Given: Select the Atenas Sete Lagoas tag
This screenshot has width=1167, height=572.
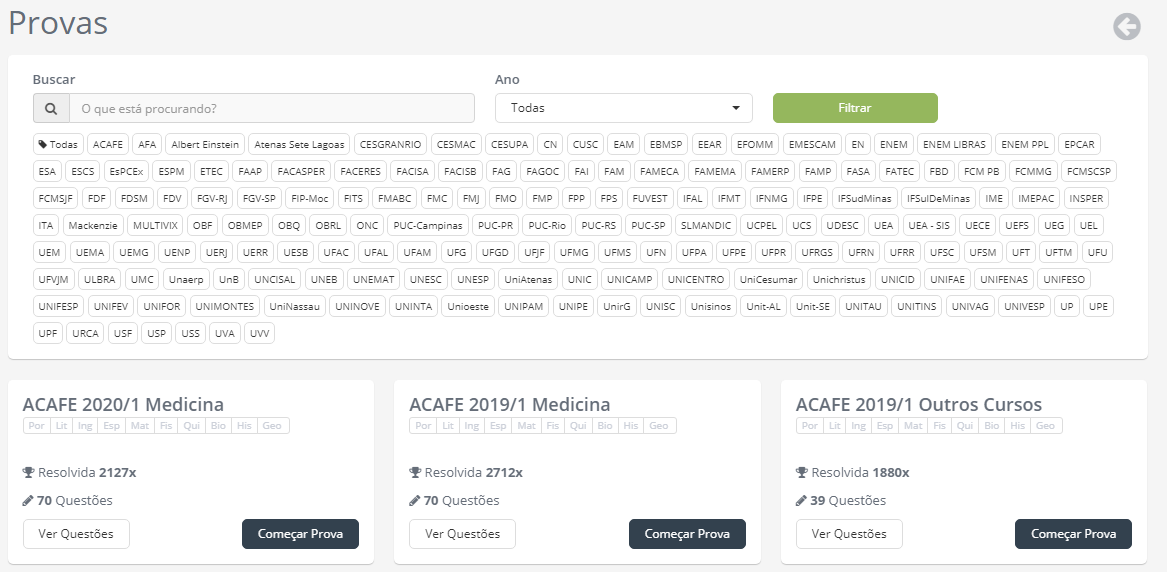Looking at the screenshot, I should click(299, 144).
